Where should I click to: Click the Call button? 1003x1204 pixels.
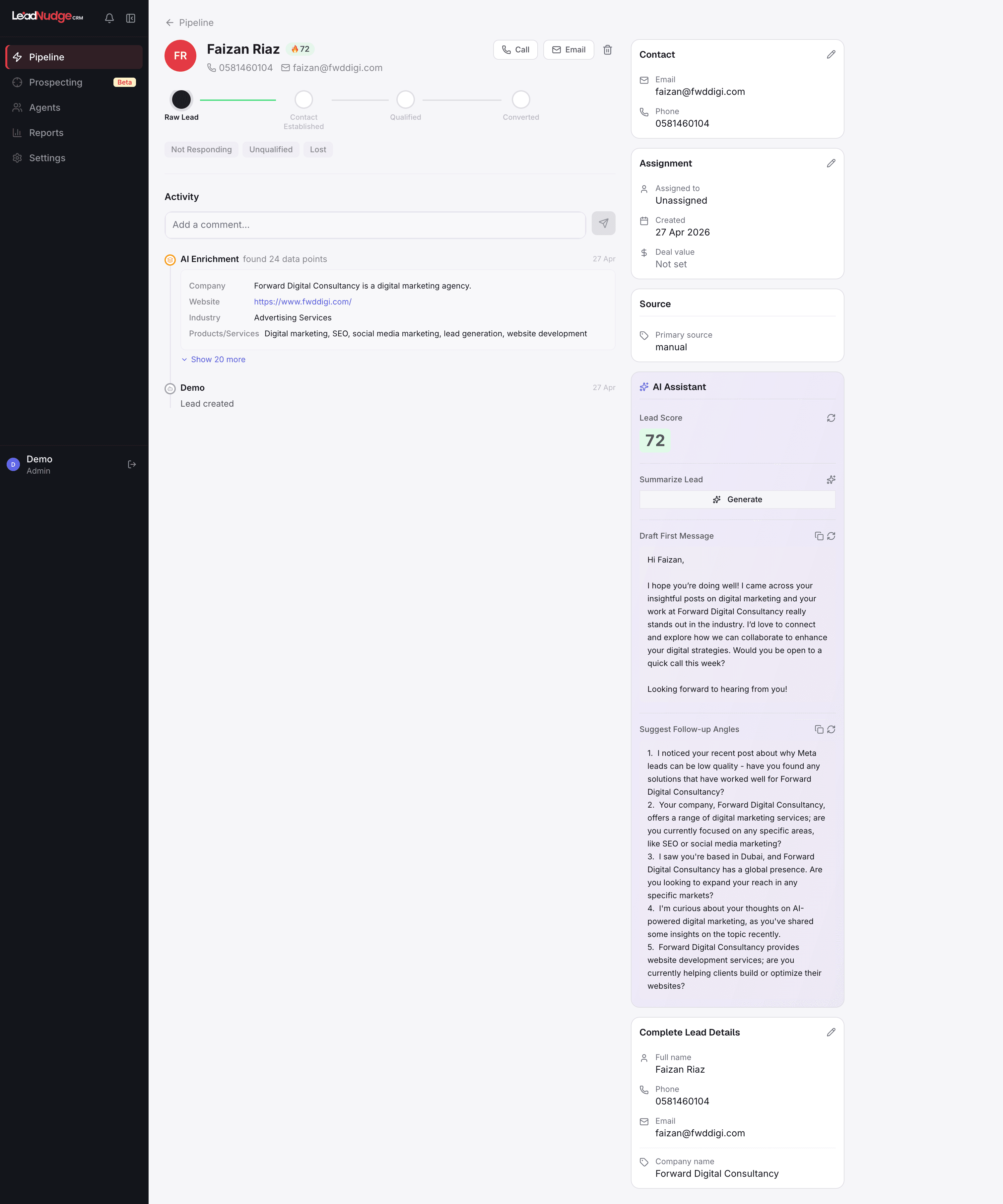click(515, 49)
